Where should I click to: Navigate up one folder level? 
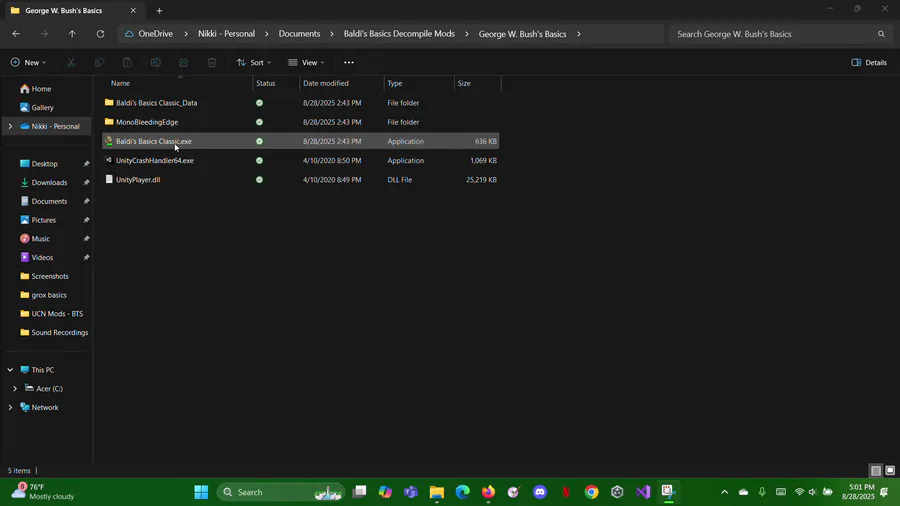pos(72,34)
